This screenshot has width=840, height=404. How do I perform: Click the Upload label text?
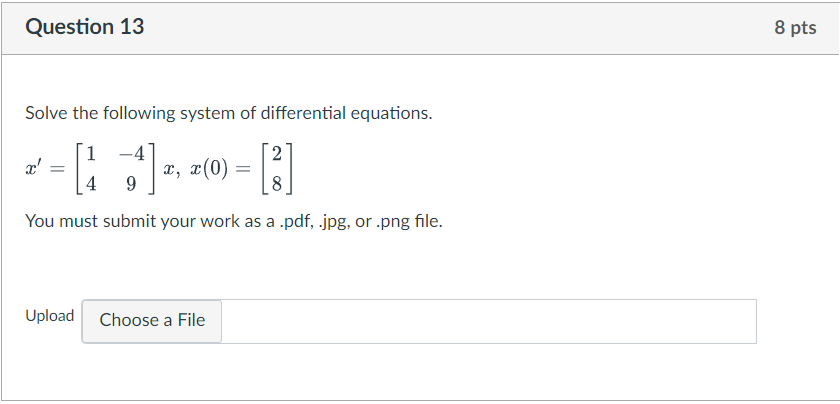pos(50,316)
